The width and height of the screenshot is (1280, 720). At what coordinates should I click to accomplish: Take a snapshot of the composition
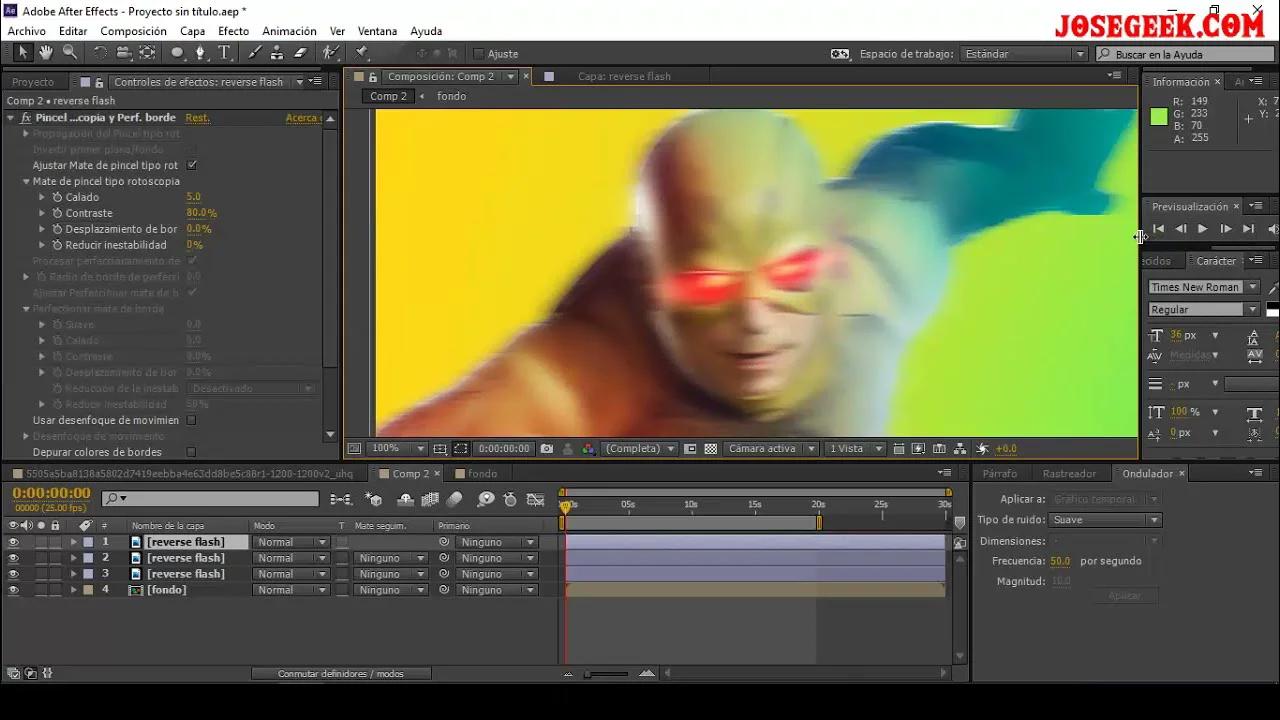(546, 448)
